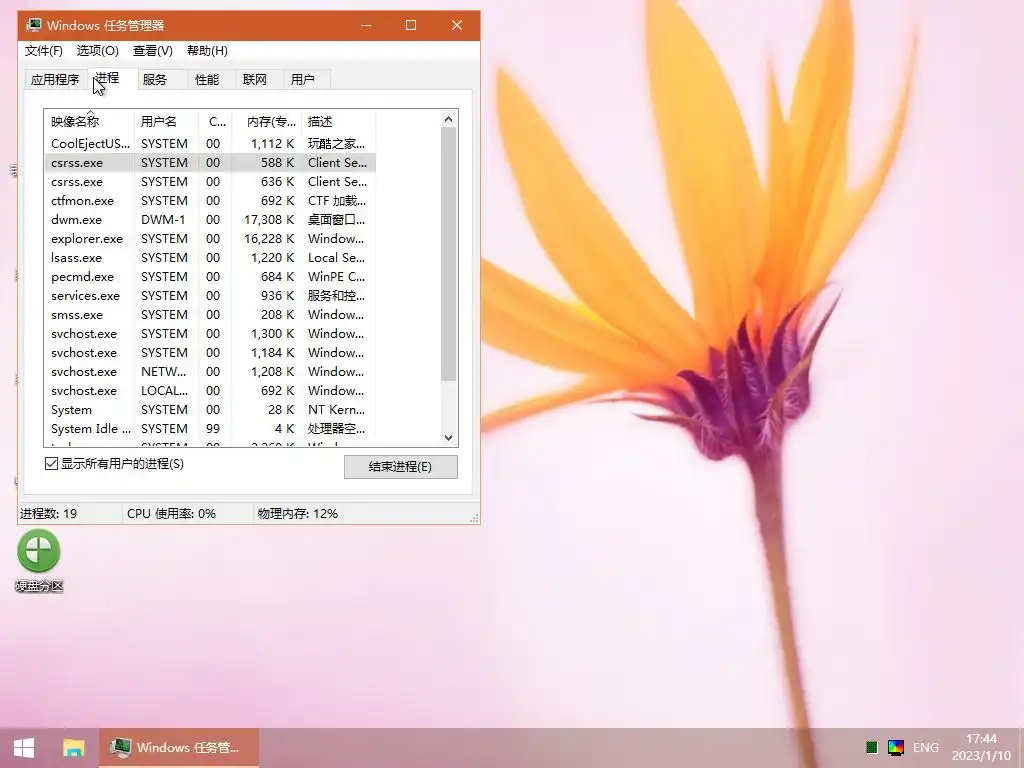This screenshot has width=1024, height=768.
Task: Sort by 内存 column header
Action: coord(267,121)
